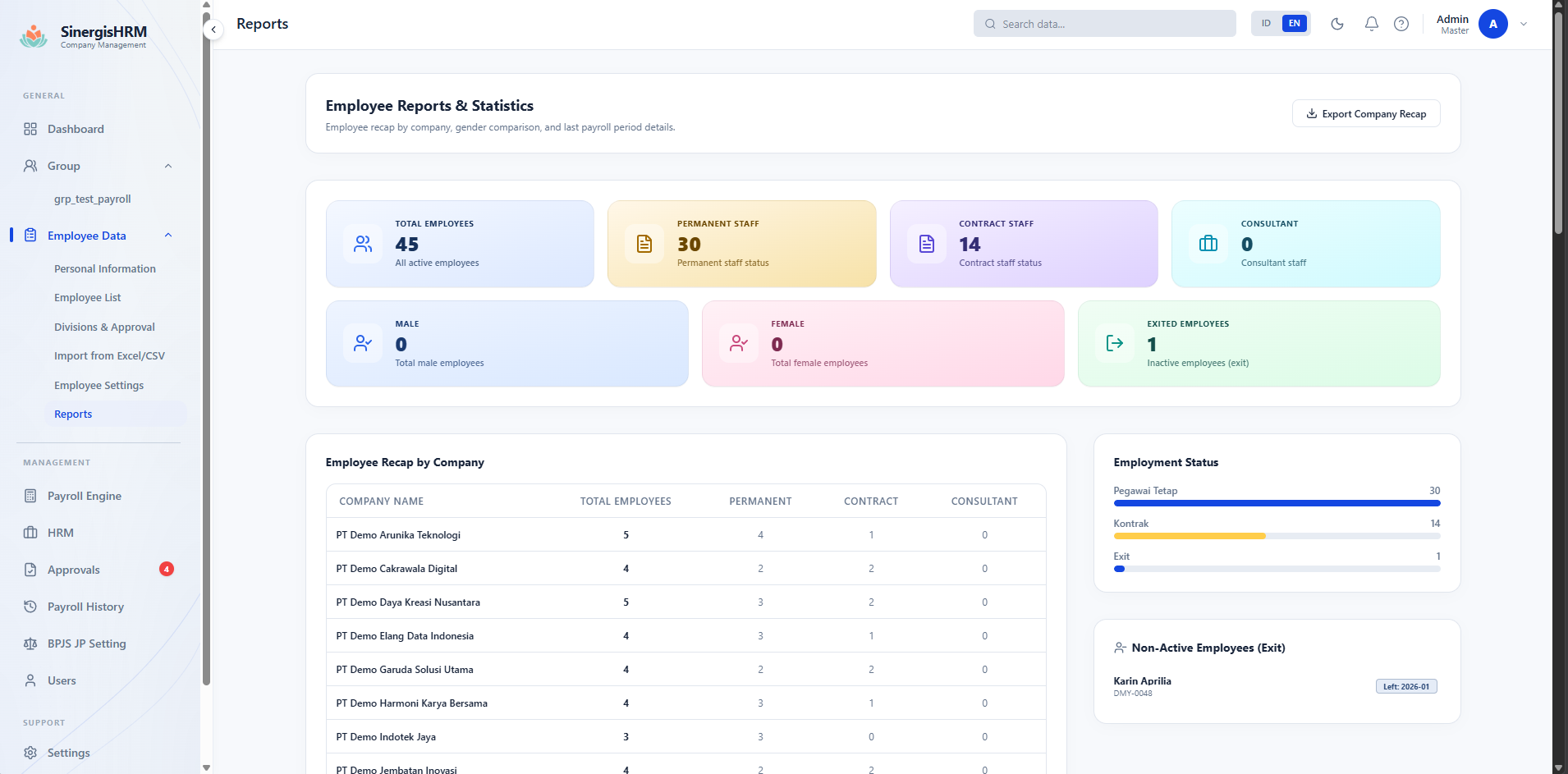Click the Exited Employees logout icon
Image resolution: width=1568 pixels, height=774 pixels.
(1115, 343)
